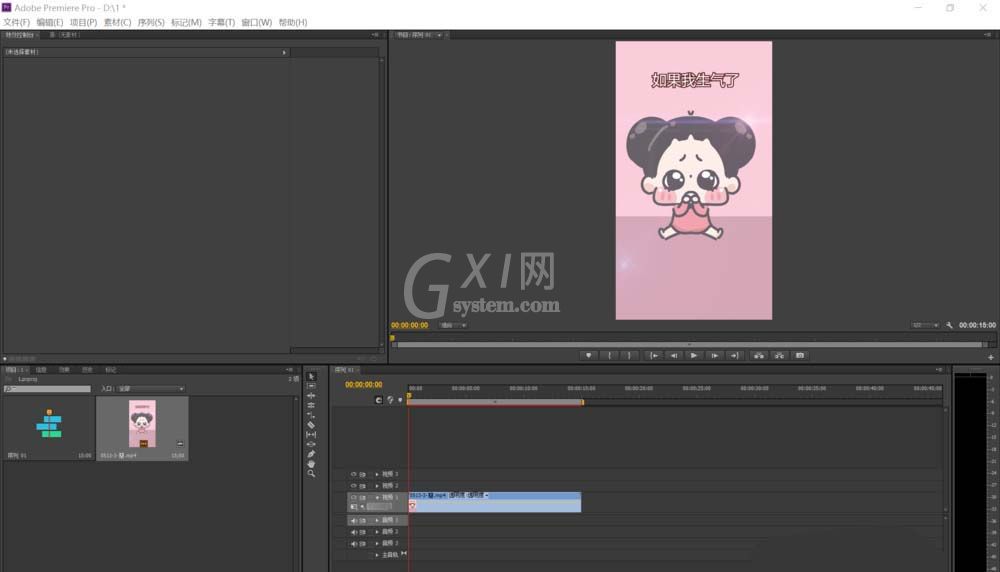Toggle sync lock for Video 3 track
The width and height of the screenshot is (1000, 572).
pos(363,474)
